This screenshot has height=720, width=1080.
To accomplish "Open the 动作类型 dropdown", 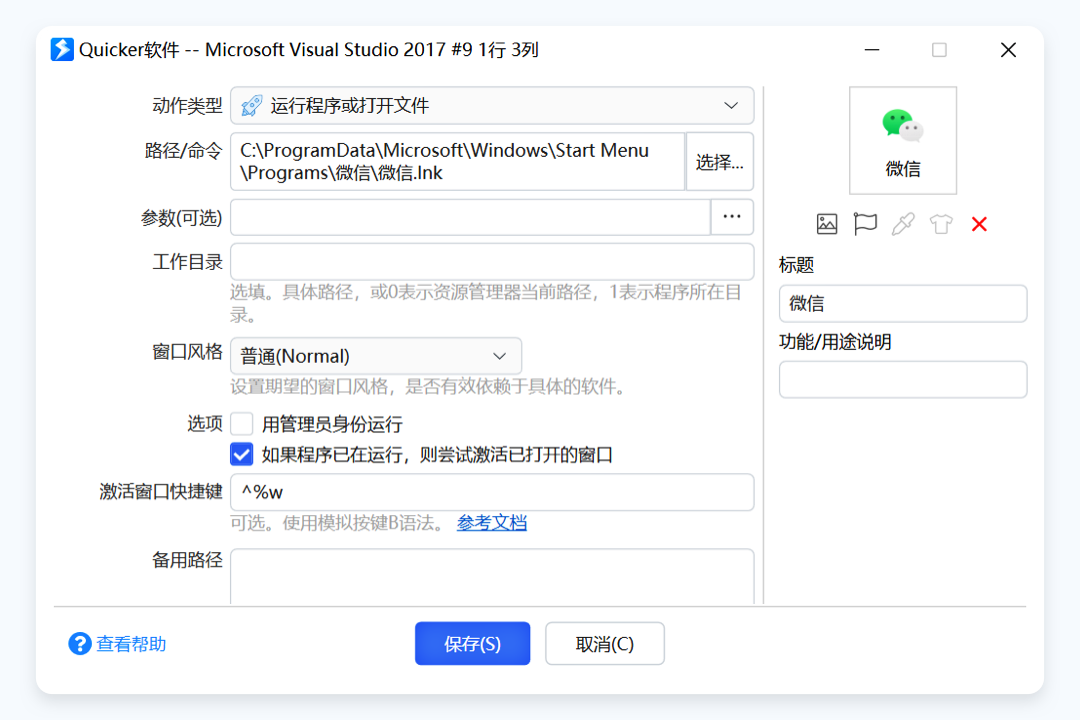I will pyautogui.click(x=732, y=105).
